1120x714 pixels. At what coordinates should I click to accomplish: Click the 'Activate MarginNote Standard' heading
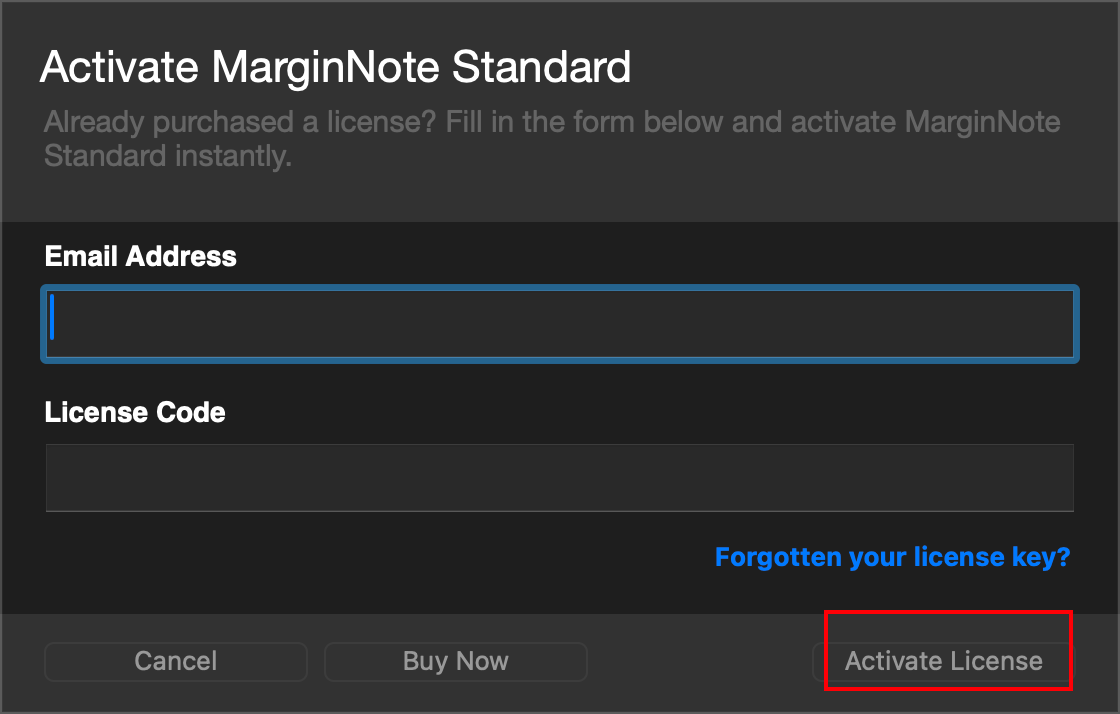[x=335, y=68]
